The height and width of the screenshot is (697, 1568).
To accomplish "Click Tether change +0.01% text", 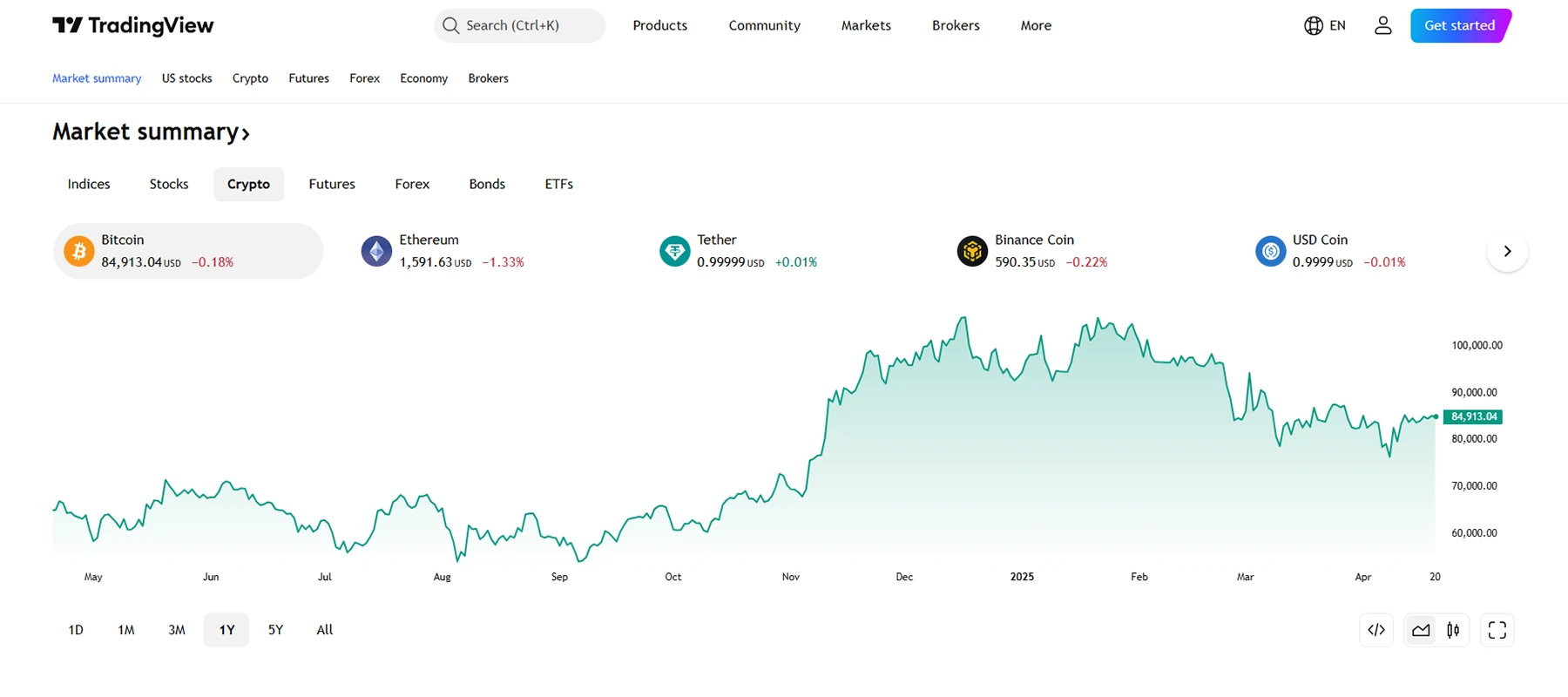I will tap(796, 262).
